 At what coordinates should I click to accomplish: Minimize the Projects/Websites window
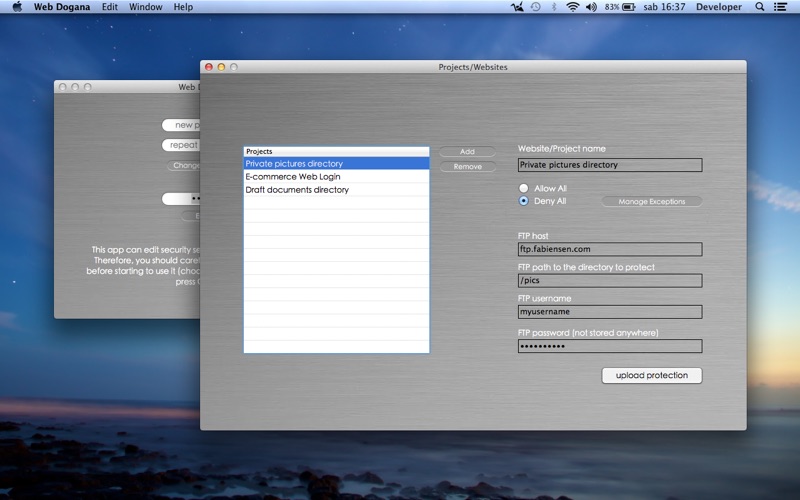point(221,67)
